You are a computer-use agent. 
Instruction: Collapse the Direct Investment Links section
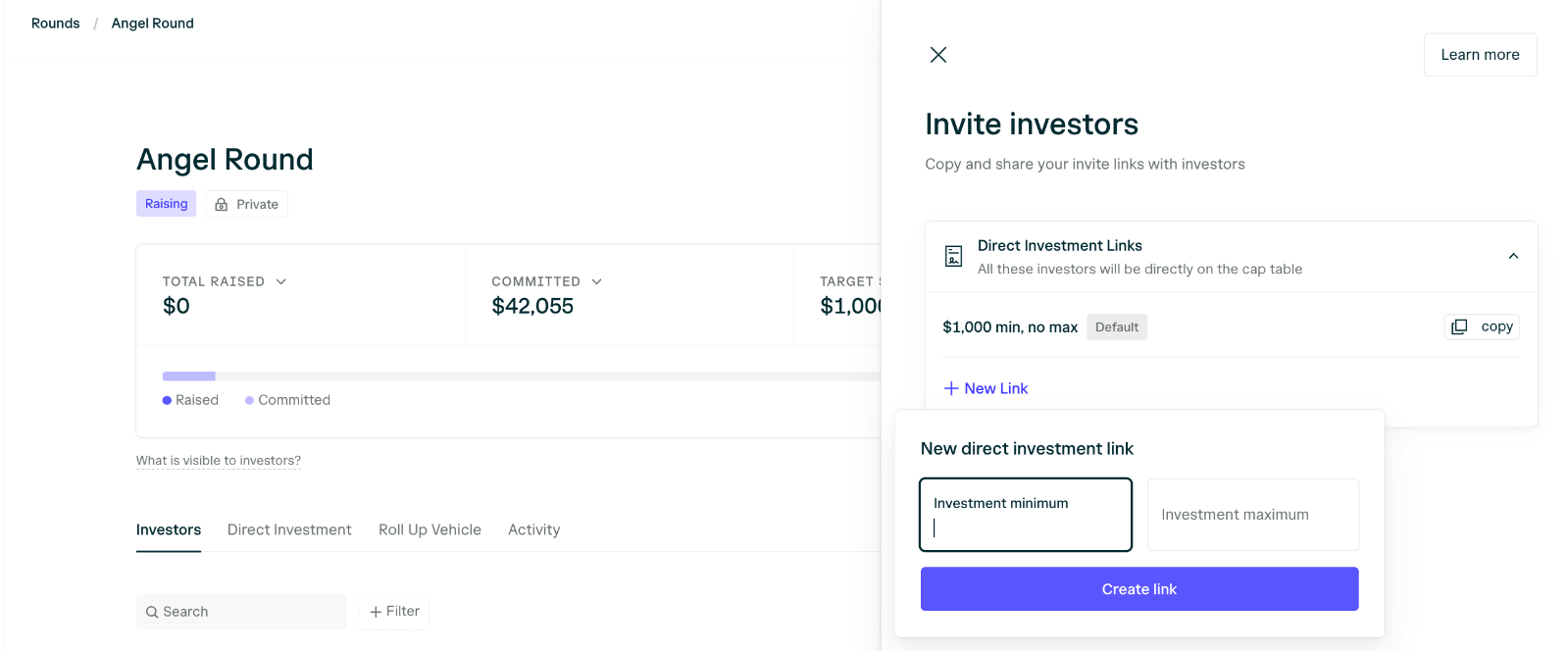pyautogui.click(x=1513, y=256)
